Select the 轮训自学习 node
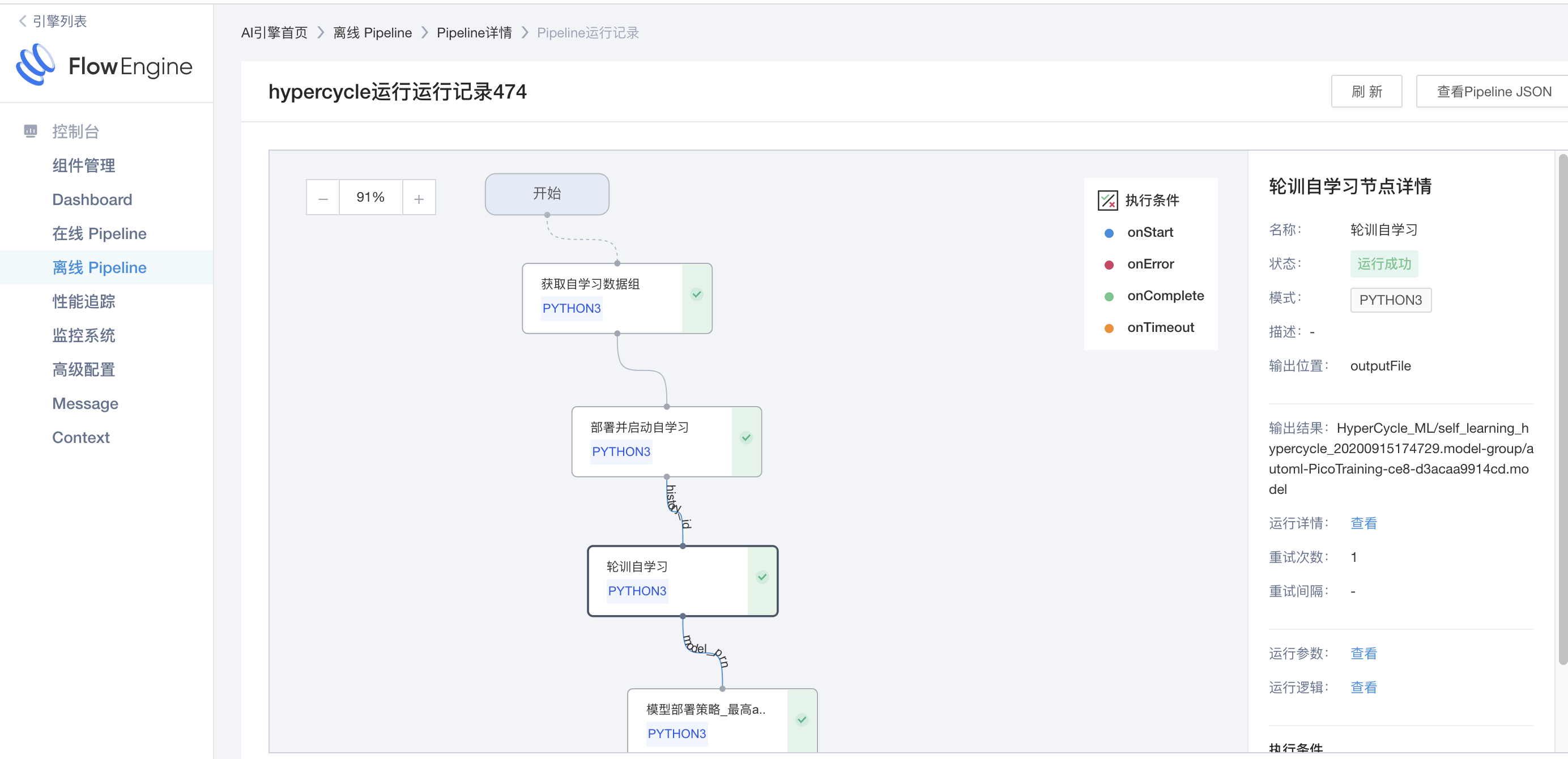Image resolution: width=1568 pixels, height=759 pixels. (683, 581)
